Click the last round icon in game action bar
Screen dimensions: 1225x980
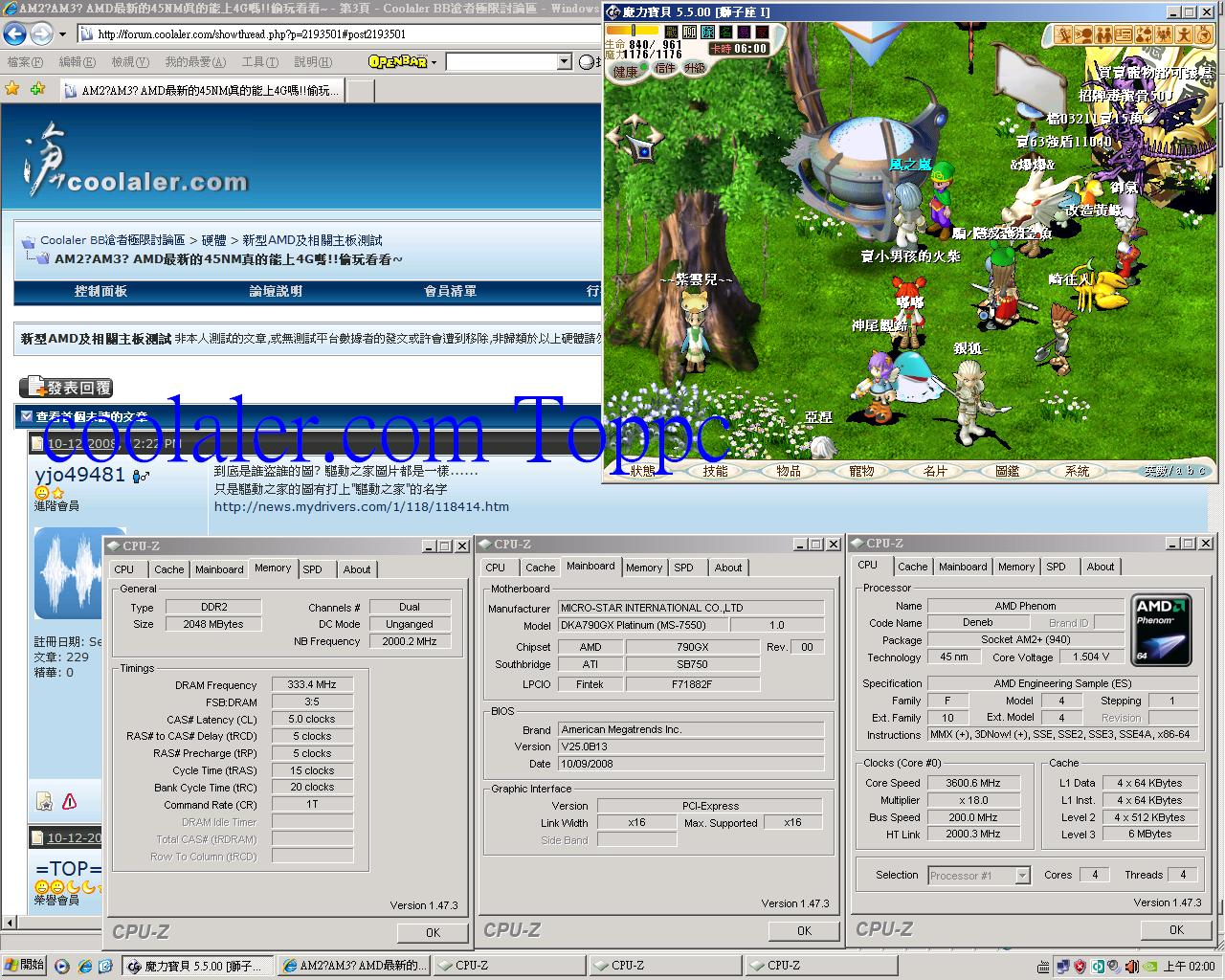pyautogui.click(x=1203, y=34)
